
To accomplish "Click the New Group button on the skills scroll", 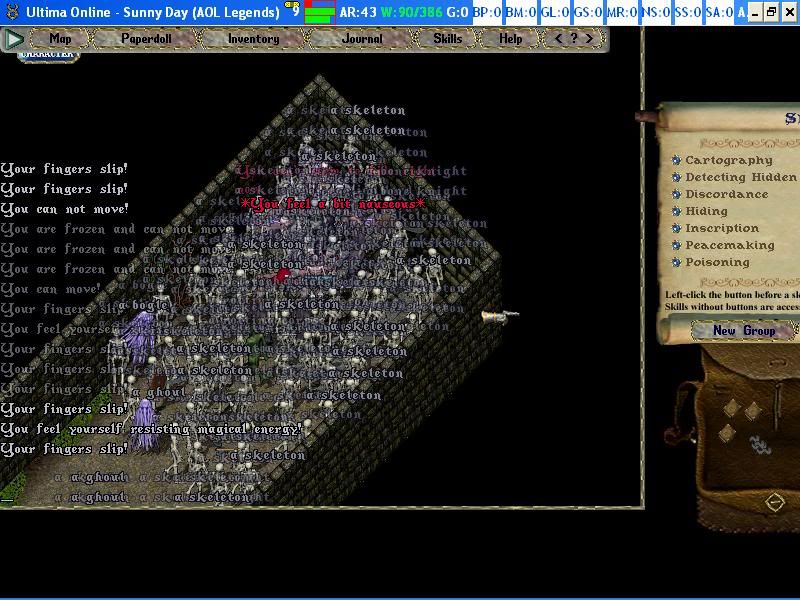I will click(743, 331).
